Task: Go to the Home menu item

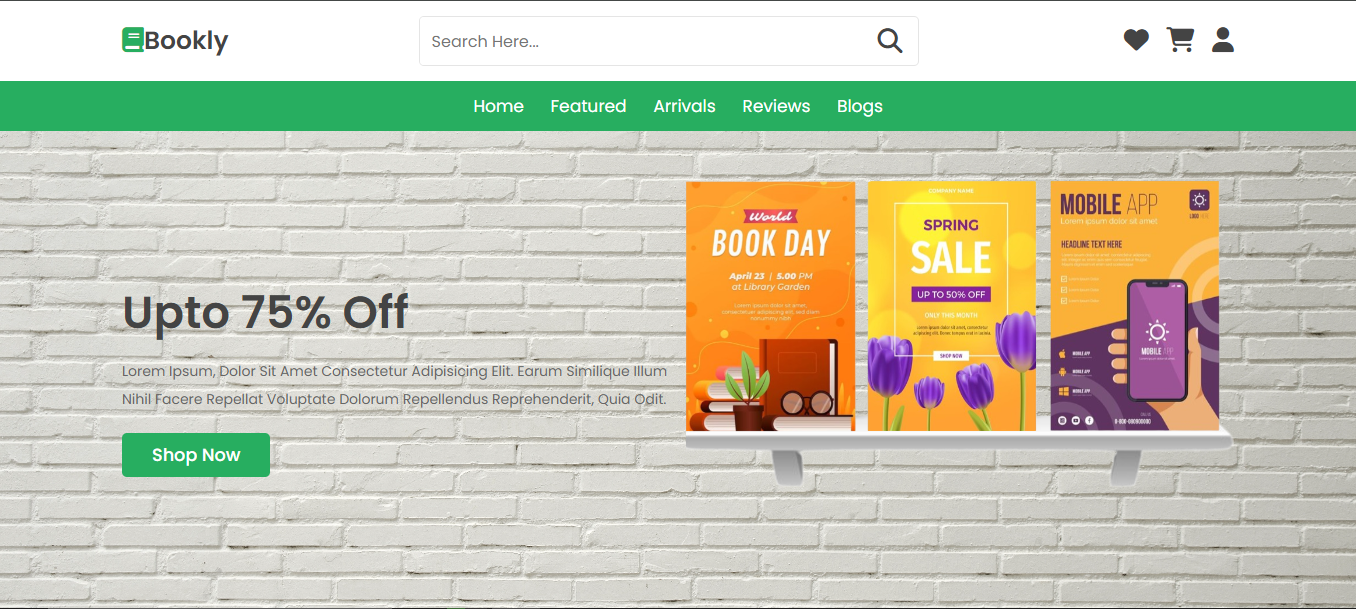Action: point(498,106)
